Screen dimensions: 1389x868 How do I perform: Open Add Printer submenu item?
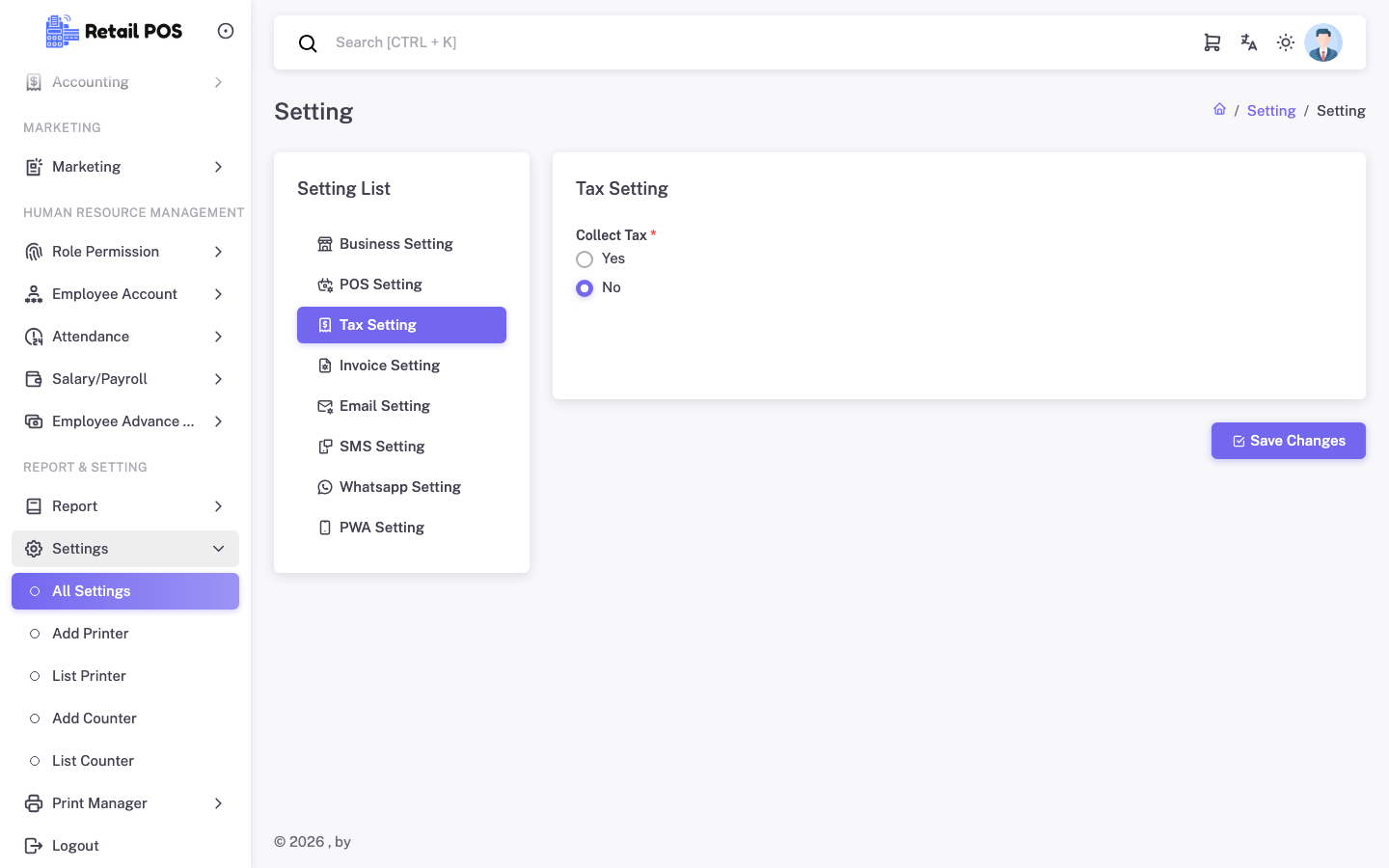tap(125, 634)
